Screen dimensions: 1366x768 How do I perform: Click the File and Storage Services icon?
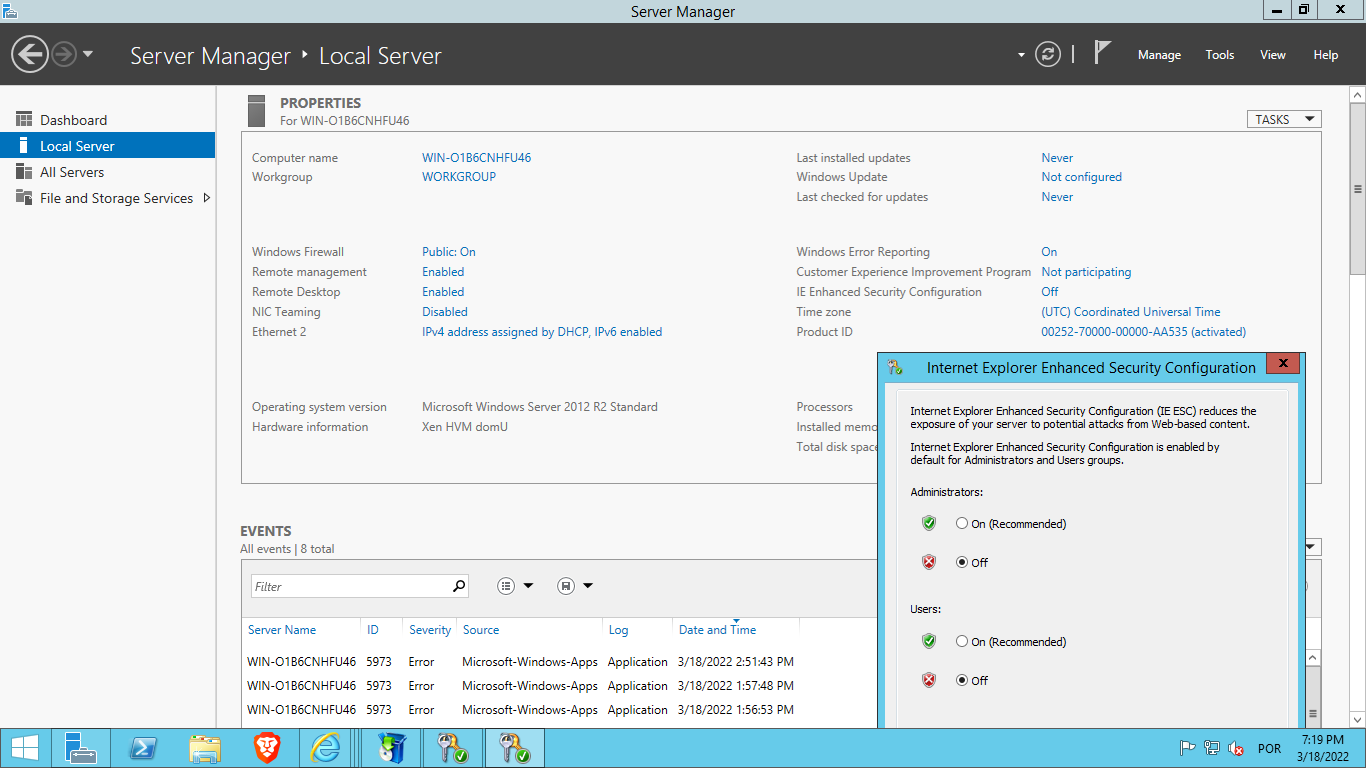[x=24, y=198]
